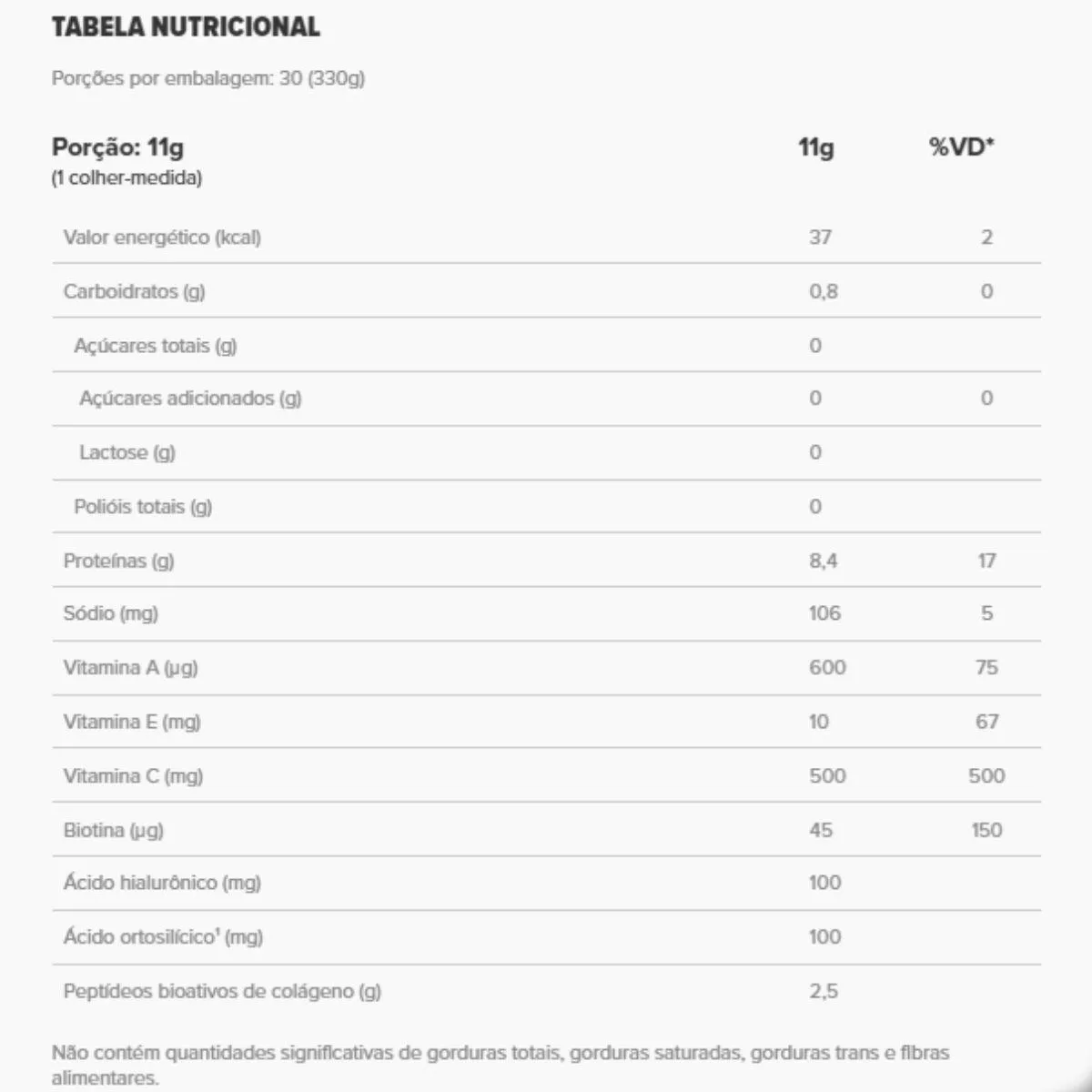Select the Polióis totais (g) label

(x=143, y=507)
